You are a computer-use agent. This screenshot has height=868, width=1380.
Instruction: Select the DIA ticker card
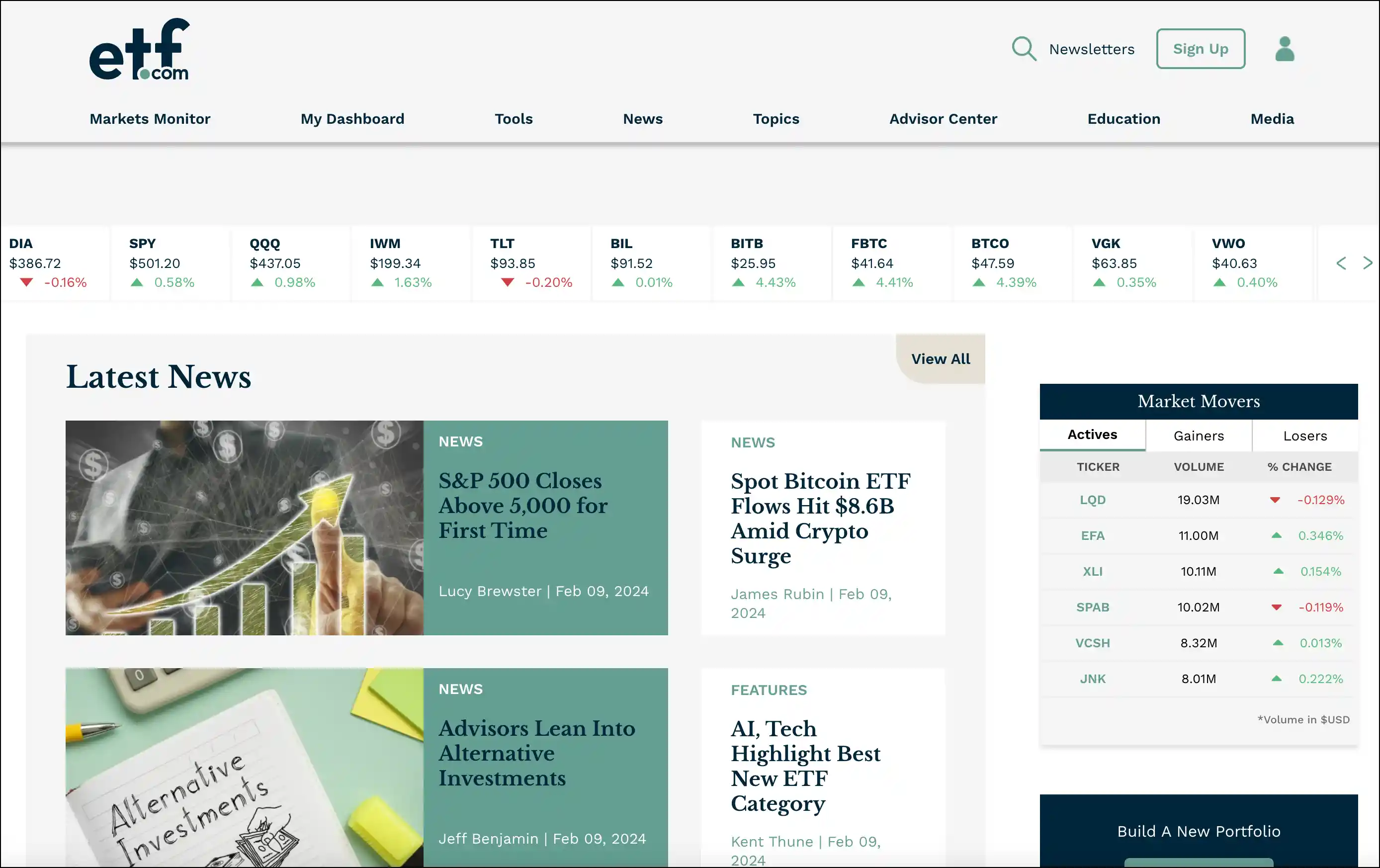tap(55, 263)
